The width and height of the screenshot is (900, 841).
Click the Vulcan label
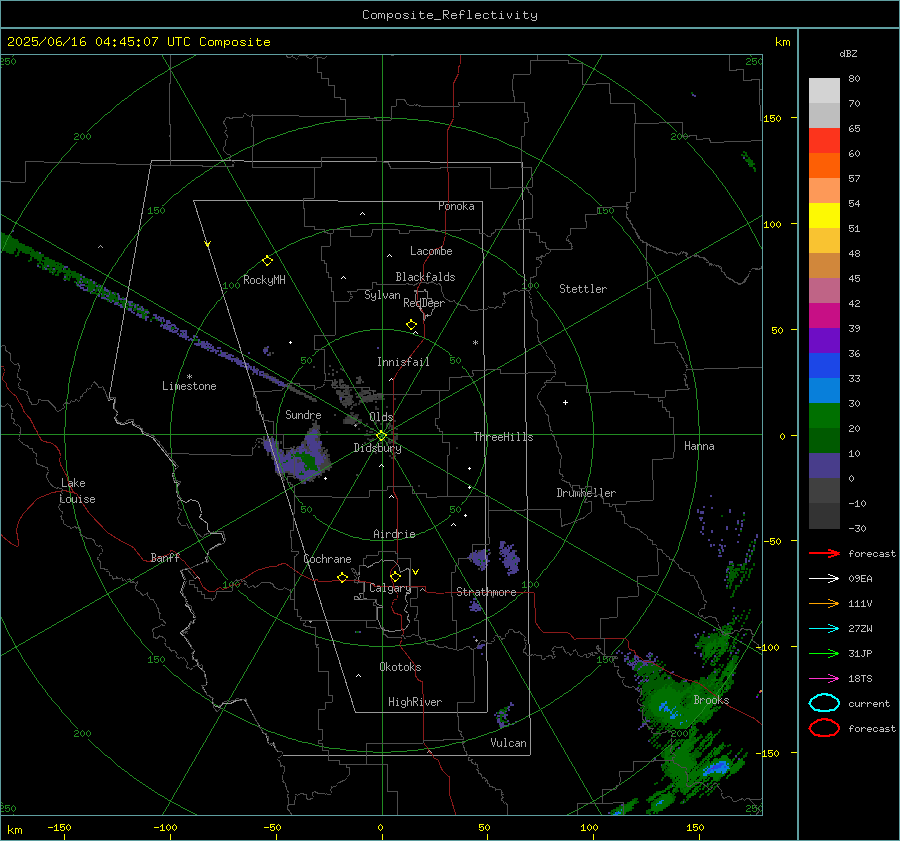pos(509,743)
